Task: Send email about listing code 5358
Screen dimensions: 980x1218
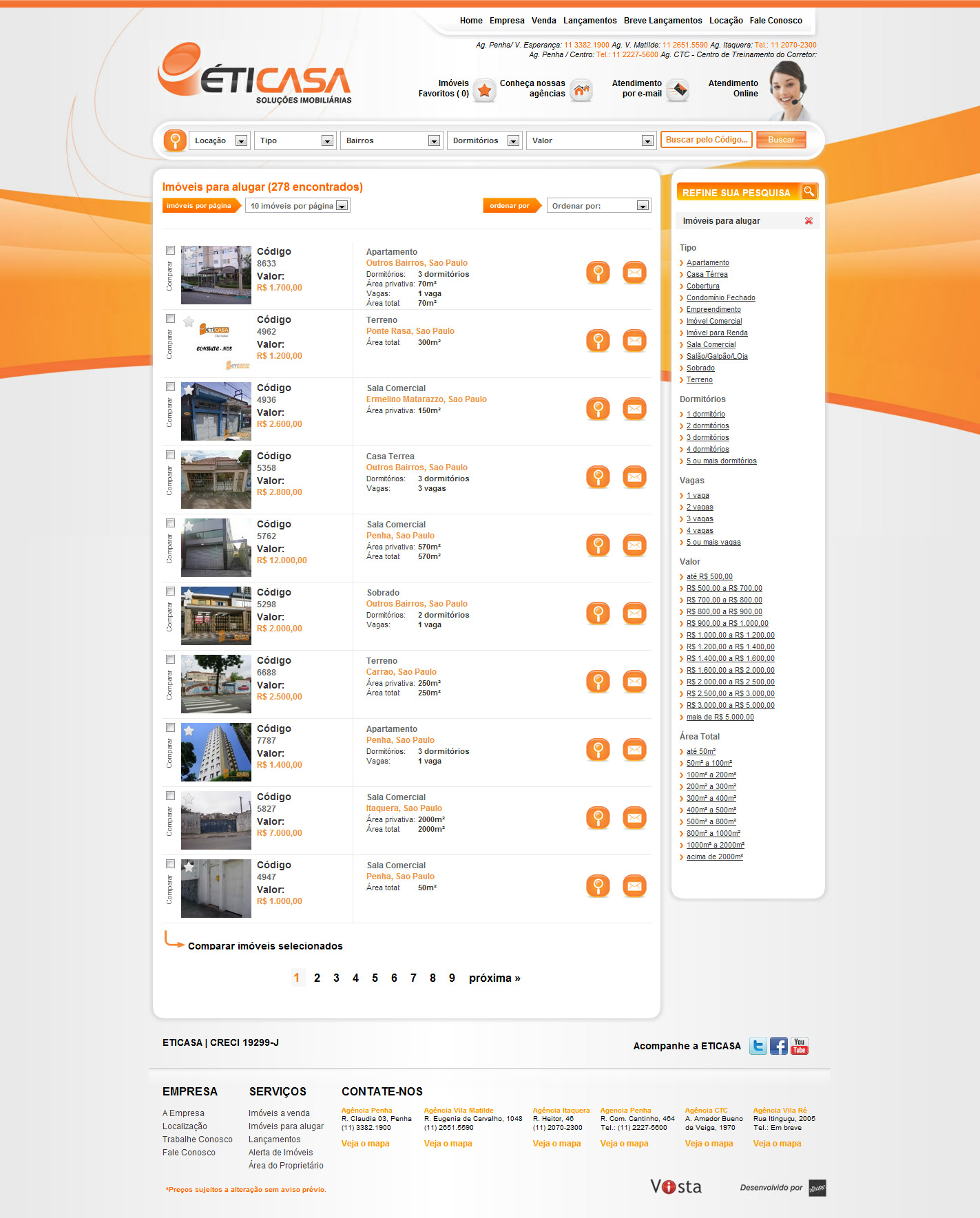Action: coord(634,477)
